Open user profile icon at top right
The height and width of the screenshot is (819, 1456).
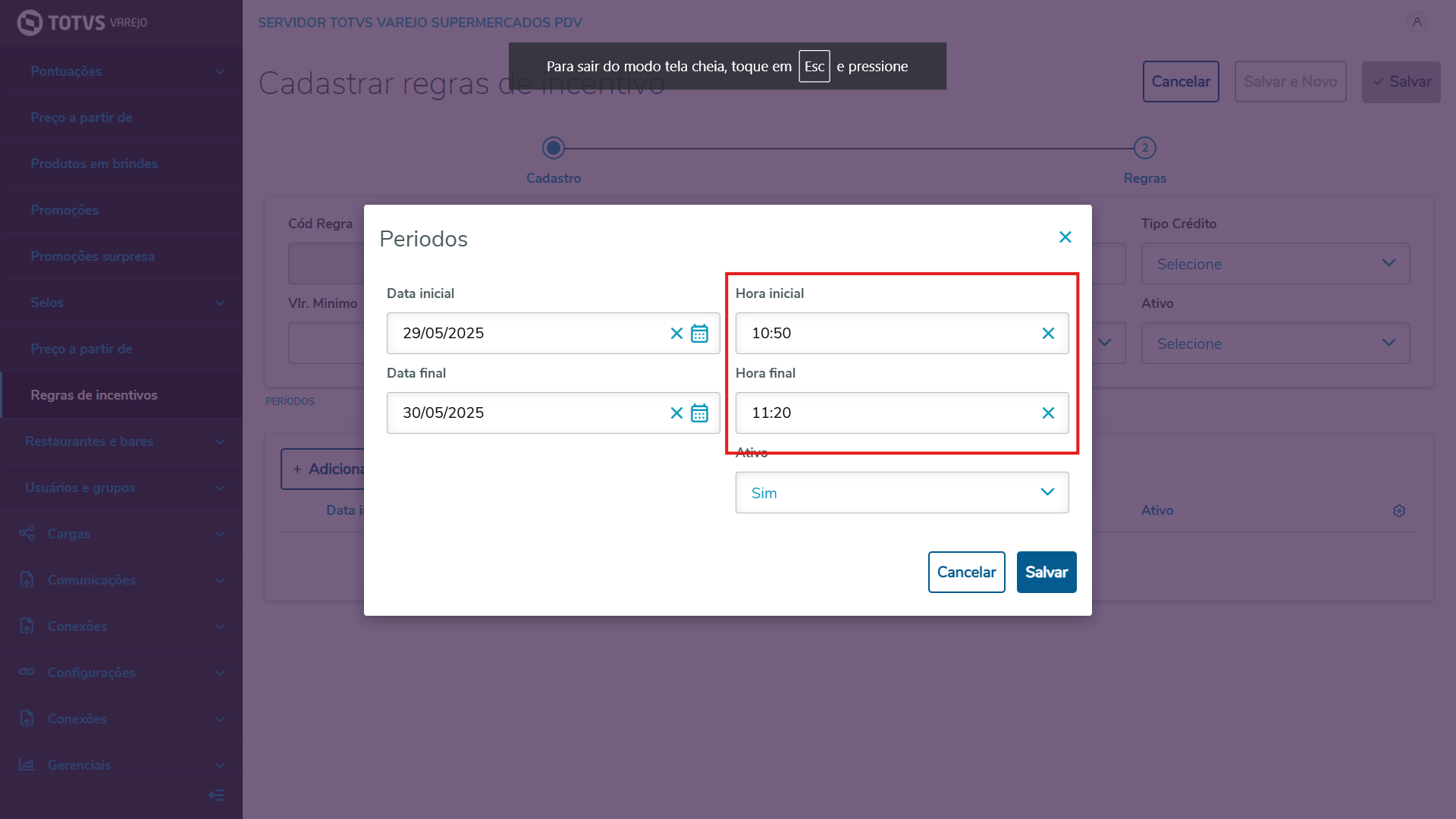1417,22
